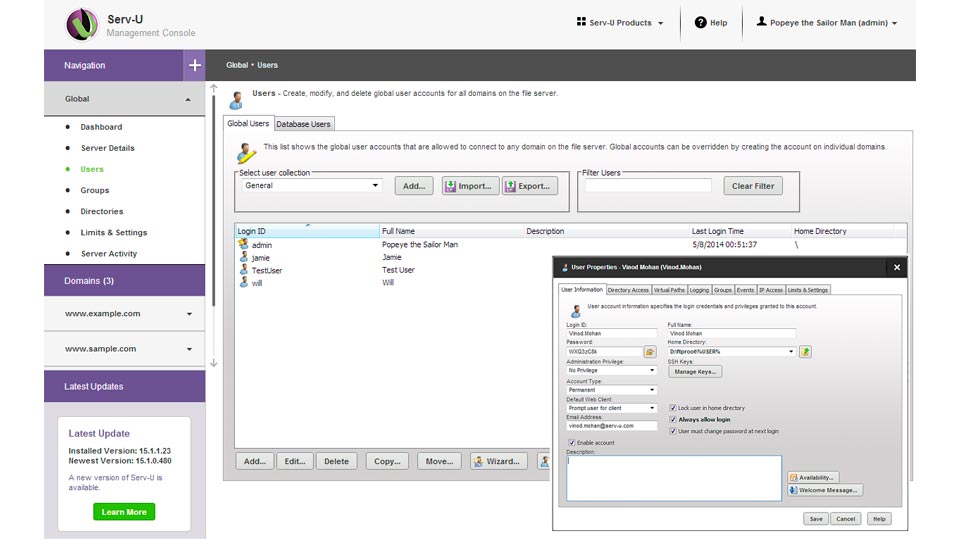The width and height of the screenshot is (960, 540).
Task: Click the Save button in dialog
Action: [x=816, y=519]
